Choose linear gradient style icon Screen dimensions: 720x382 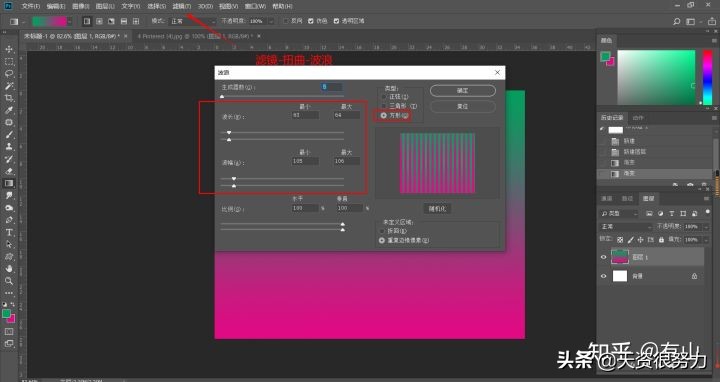(87, 21)
